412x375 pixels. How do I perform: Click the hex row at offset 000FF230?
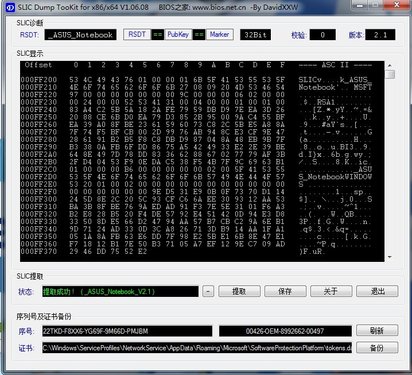tap(196, 102)
